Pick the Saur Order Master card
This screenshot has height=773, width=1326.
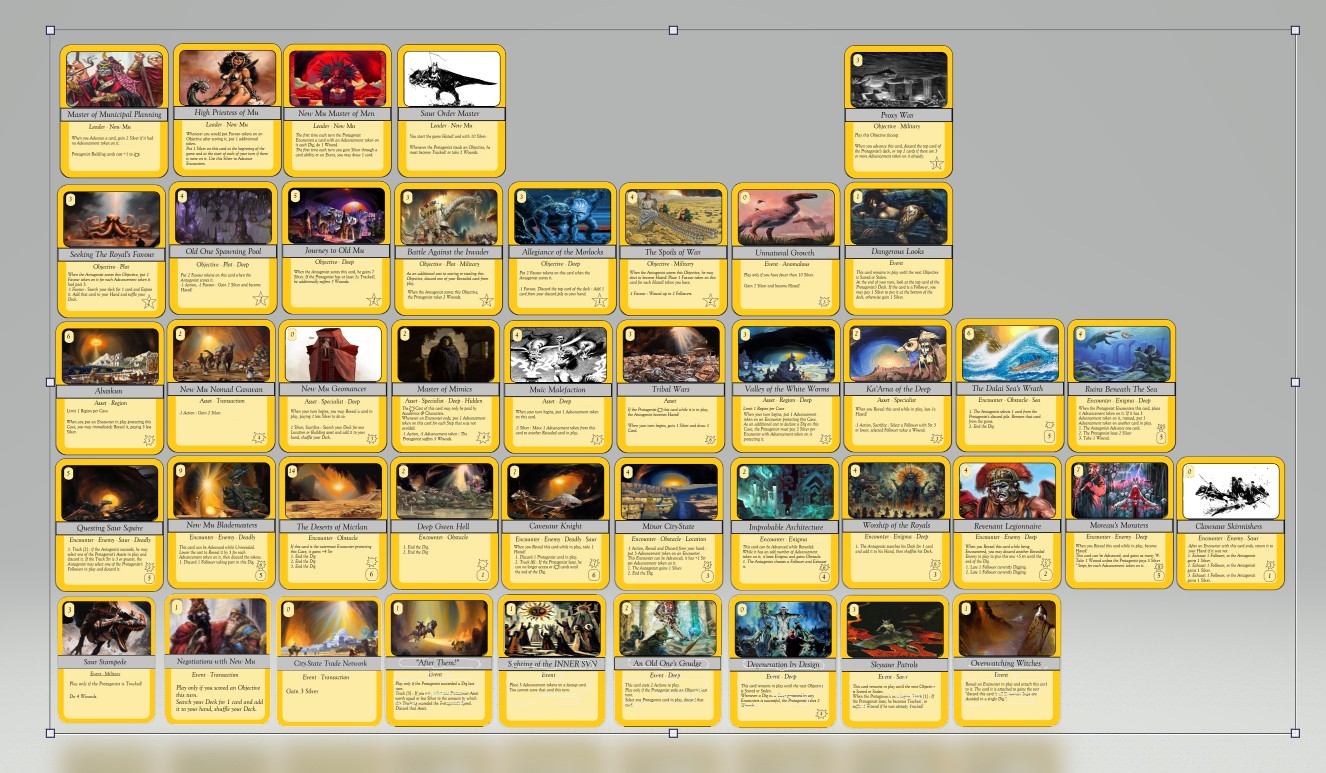(452, 111)
